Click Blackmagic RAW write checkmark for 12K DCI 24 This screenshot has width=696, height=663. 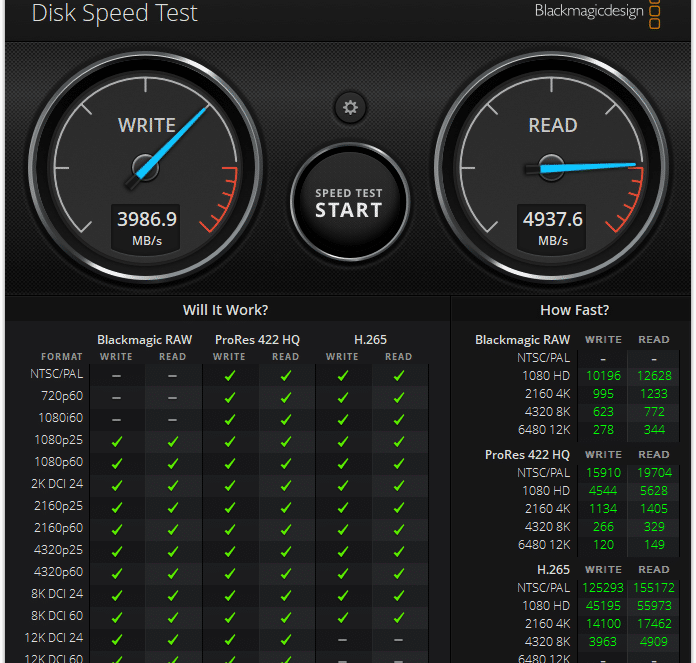117,639
